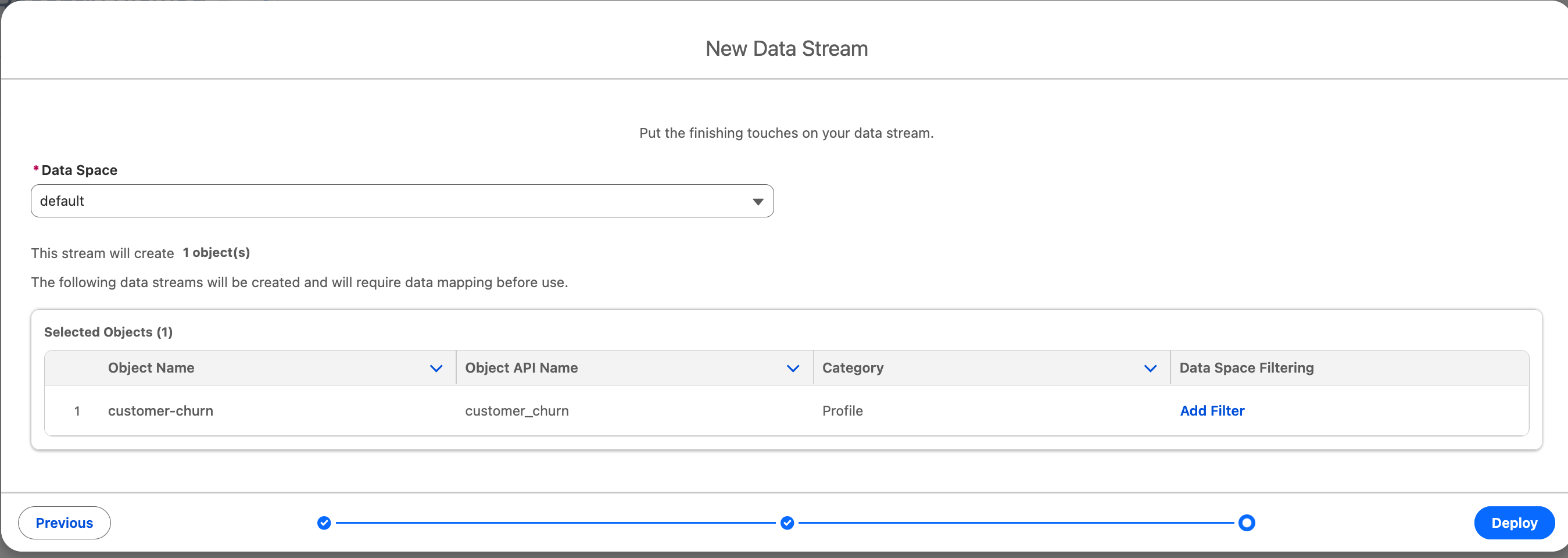
Task: Deploy the data stream
Action: [x=1514, y=523]
